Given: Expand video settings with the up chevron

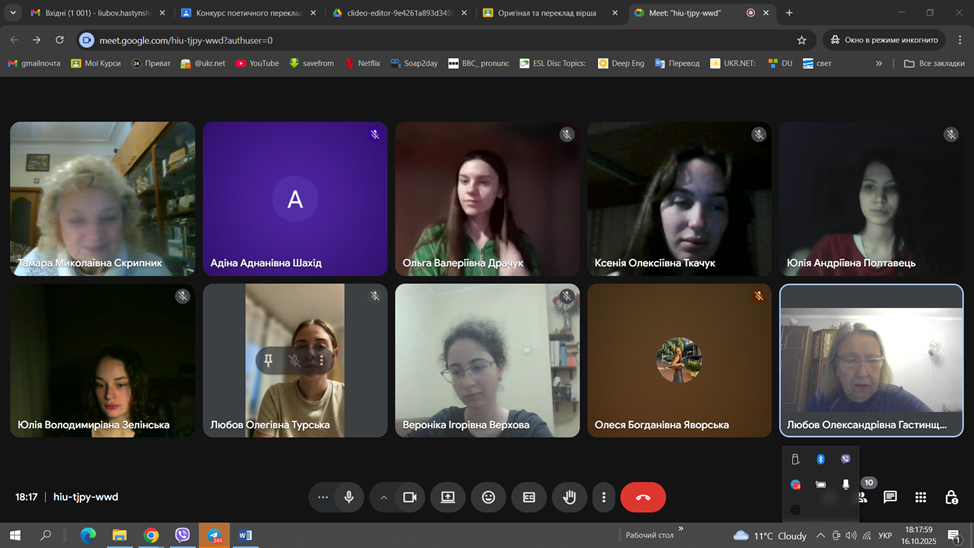Looking at the screenshot, I should (383, 497).
